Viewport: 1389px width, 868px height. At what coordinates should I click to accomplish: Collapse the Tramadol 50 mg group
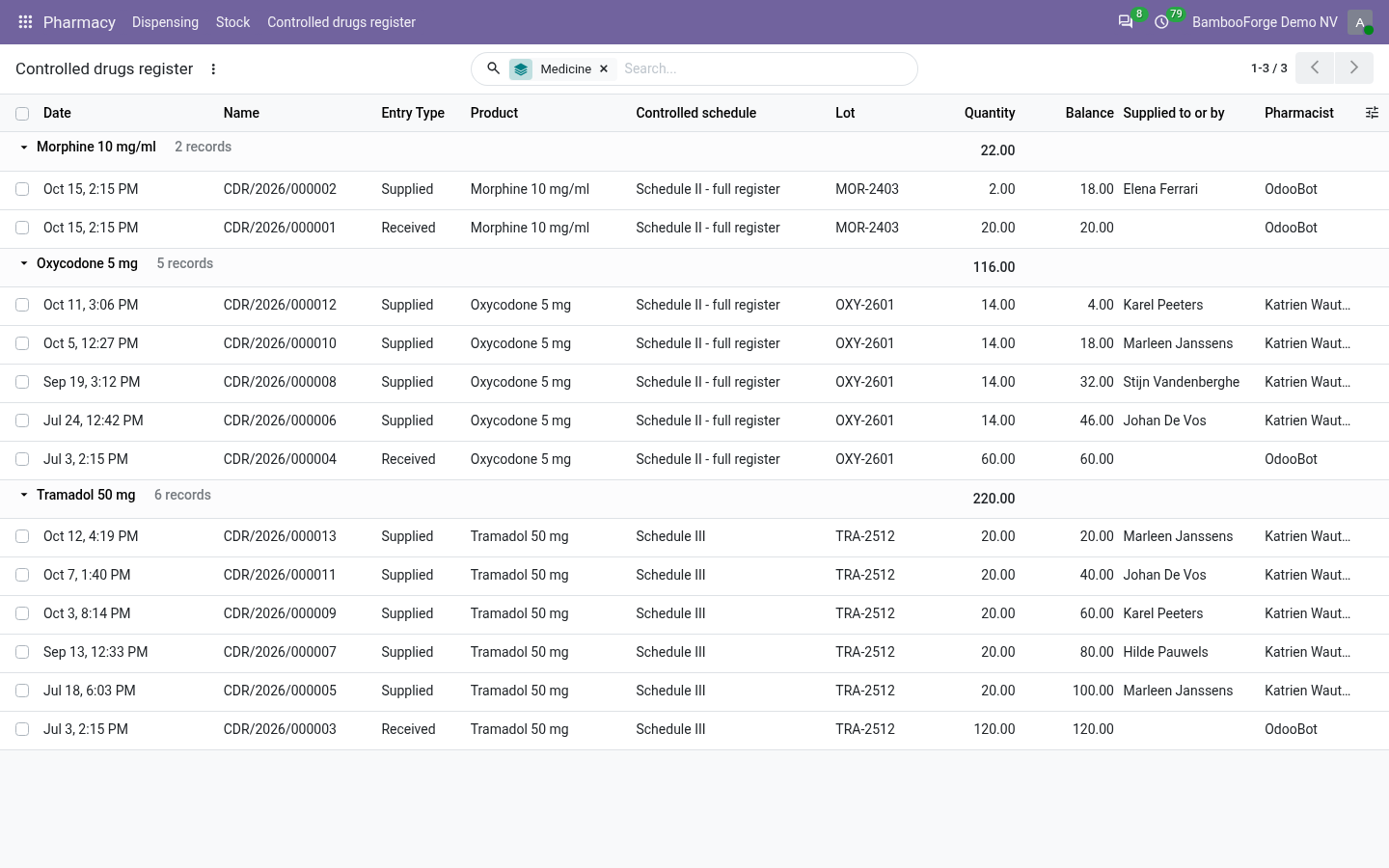(x=24, y=495)
